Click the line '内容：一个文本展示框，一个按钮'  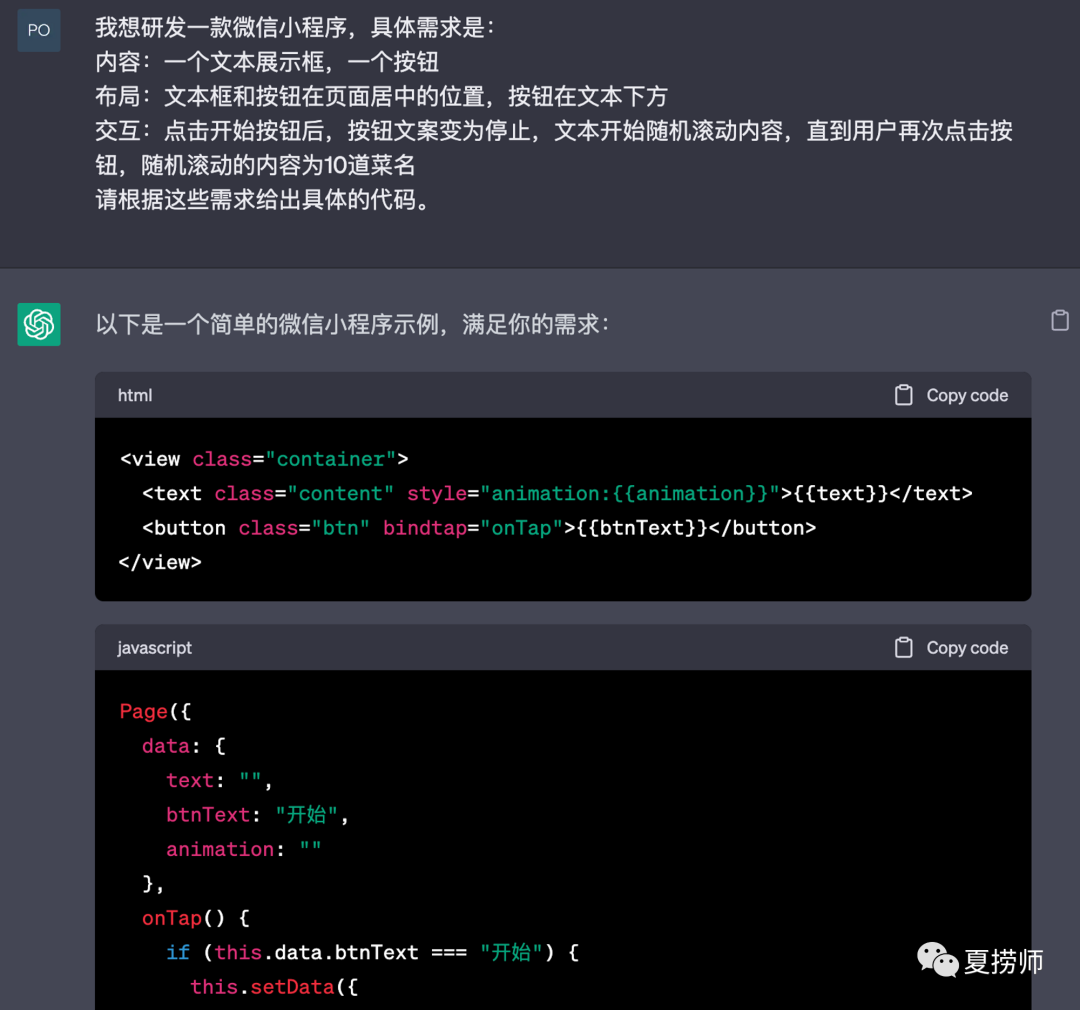pyautogui.click(x=267, y=63)
